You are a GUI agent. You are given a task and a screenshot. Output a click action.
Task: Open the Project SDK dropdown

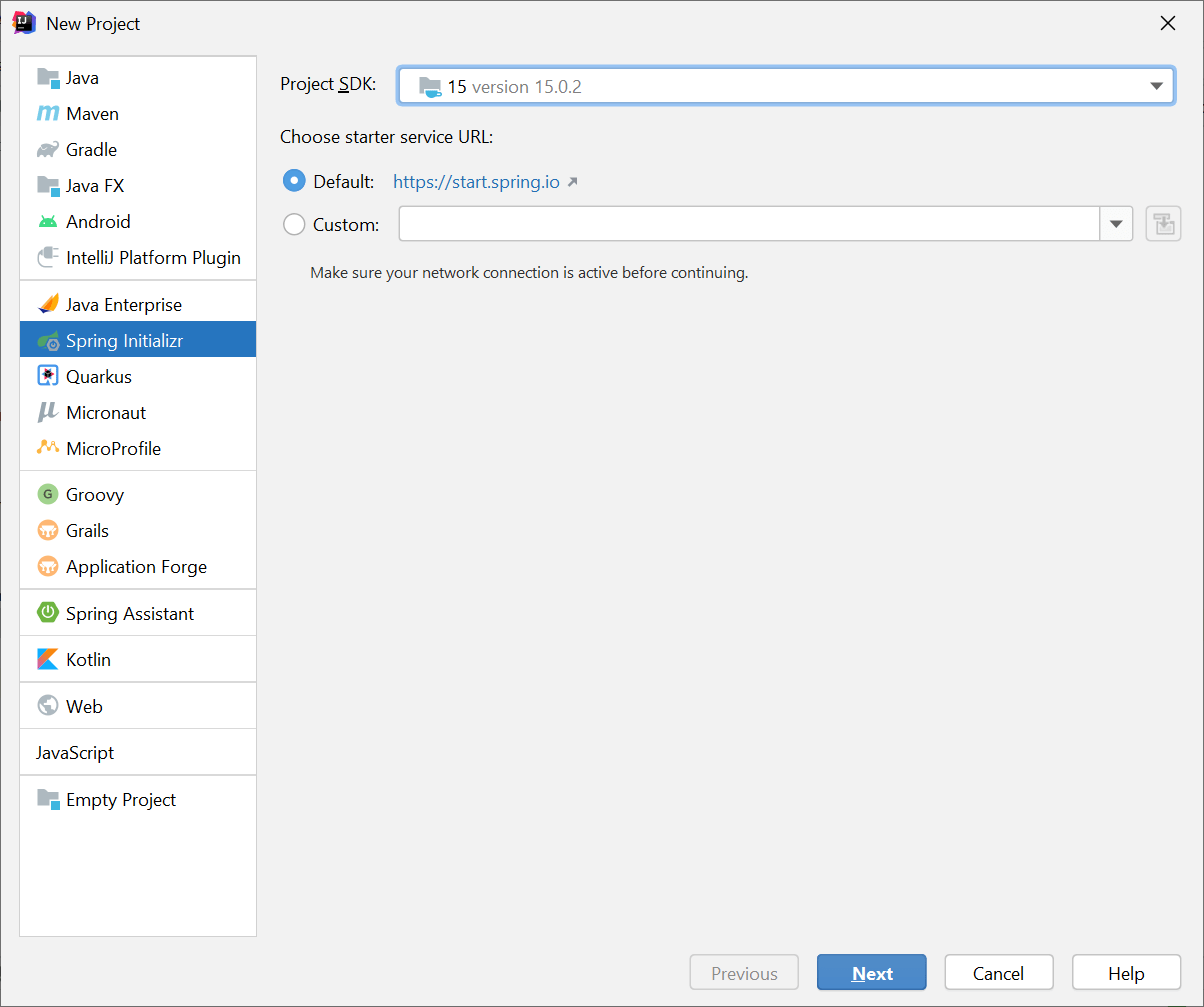pyautogui.click(x=786, y=86)
